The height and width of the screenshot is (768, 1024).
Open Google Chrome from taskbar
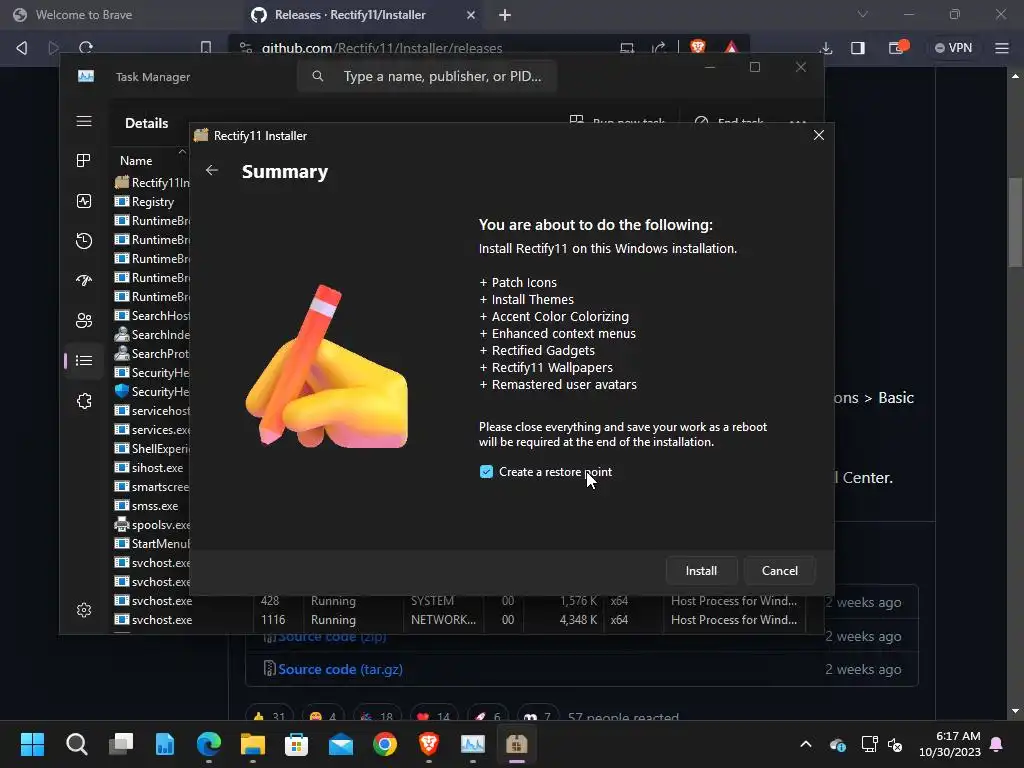385,744
